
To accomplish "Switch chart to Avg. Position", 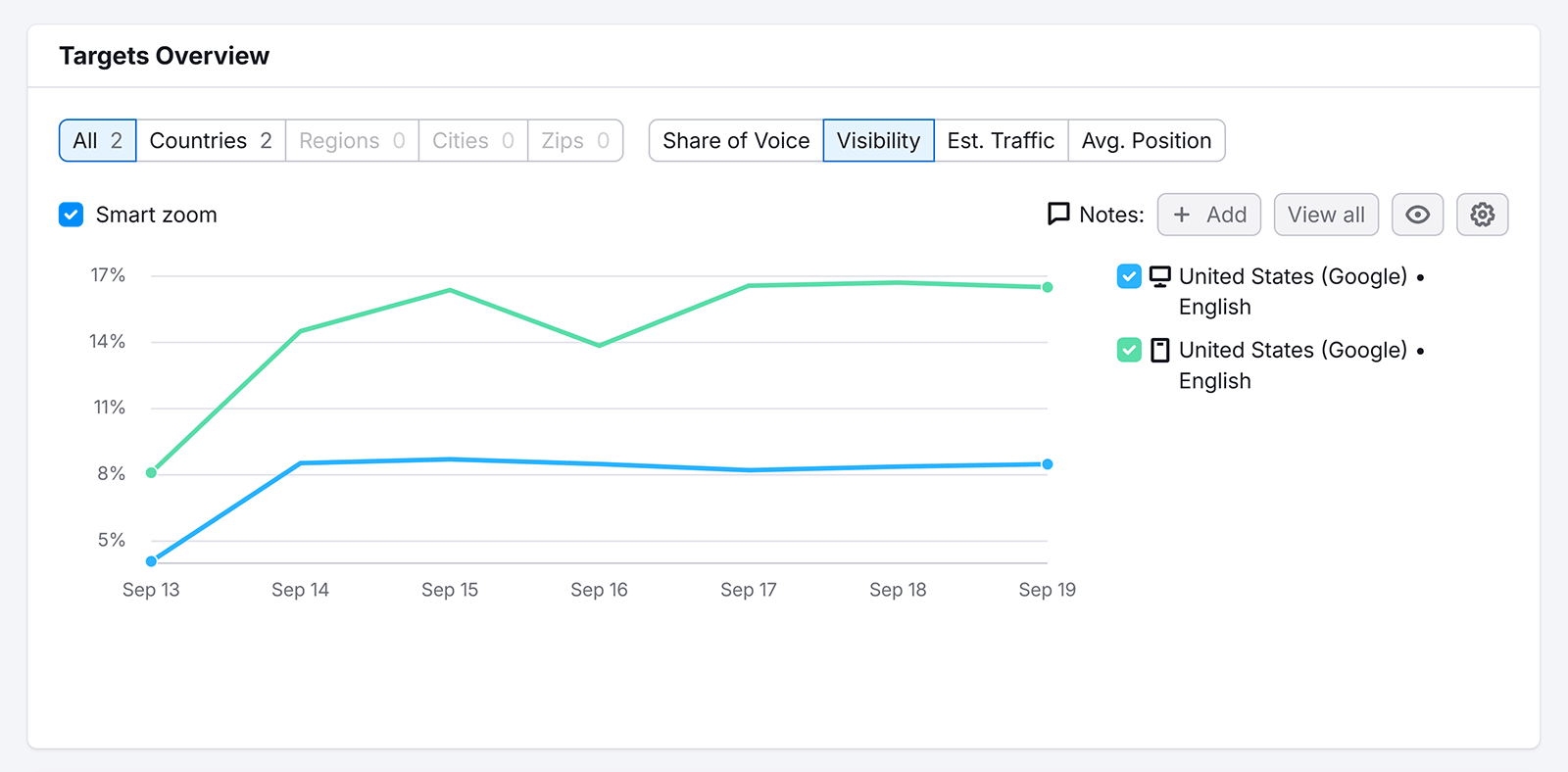I will pos(1146,140).
